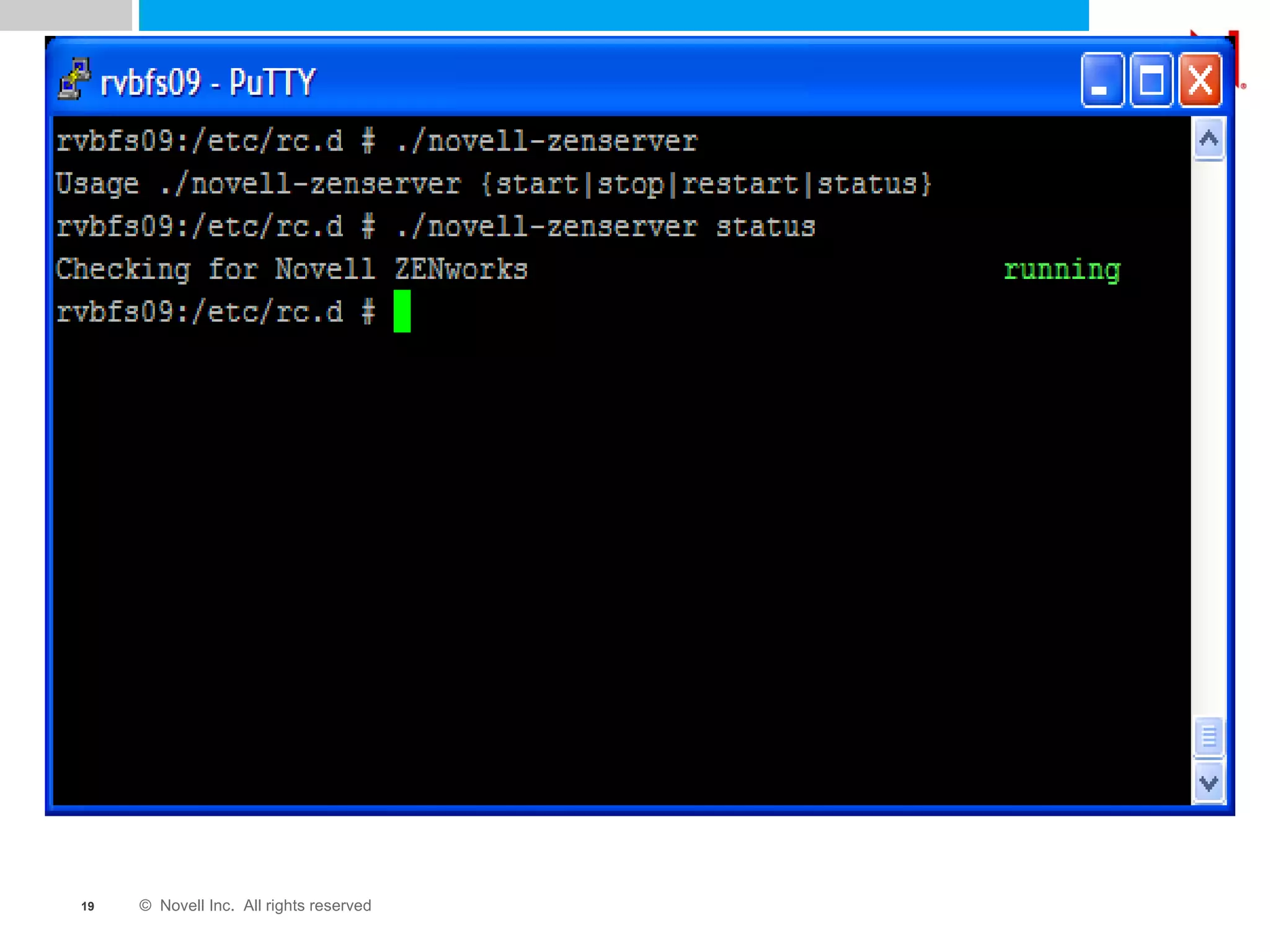Minimize the rvbfs09 PuTTY window

(x=1102, y=81)
